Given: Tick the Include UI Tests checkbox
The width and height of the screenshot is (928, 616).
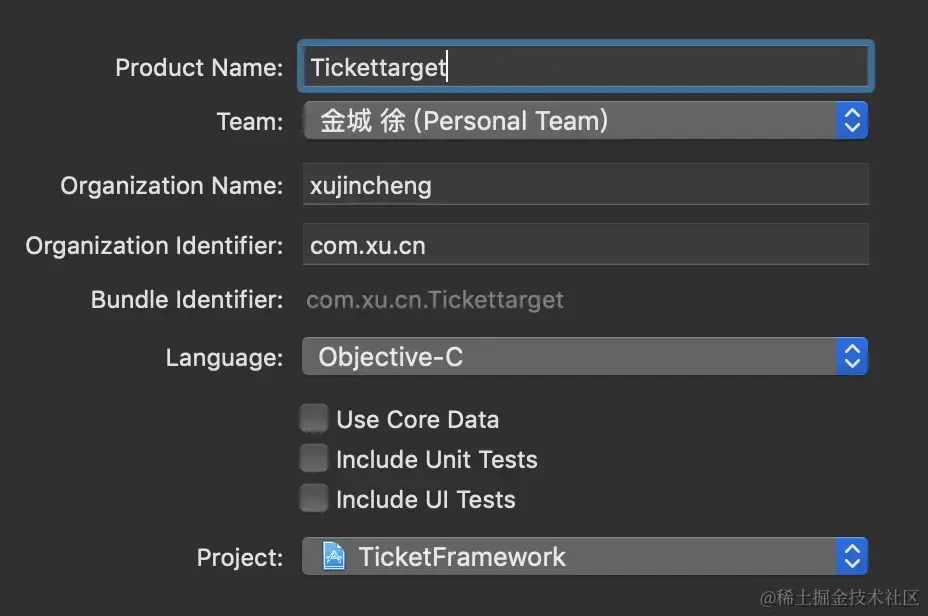Looking at the screenshot, I should tap(314, 498).
